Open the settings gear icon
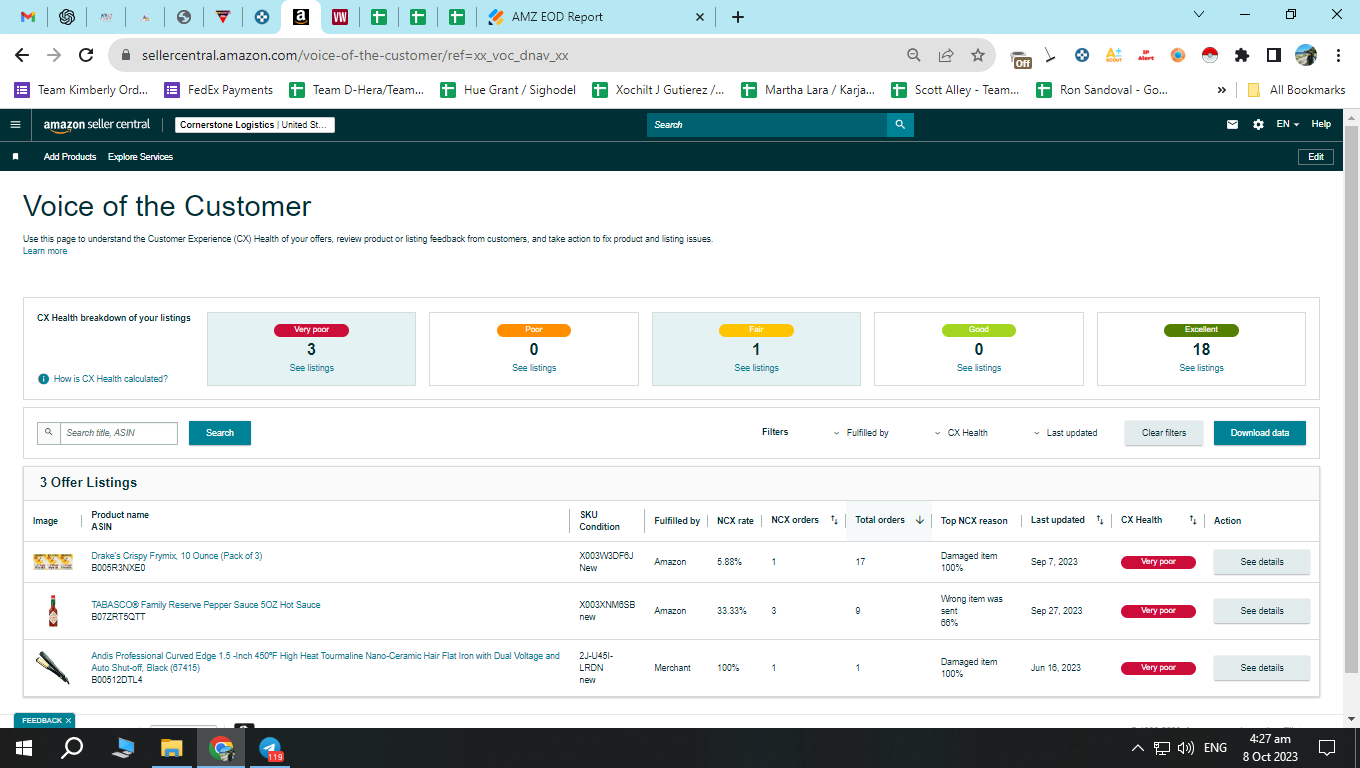This screenshot has width=1360, height=768. pos(1258,125)
